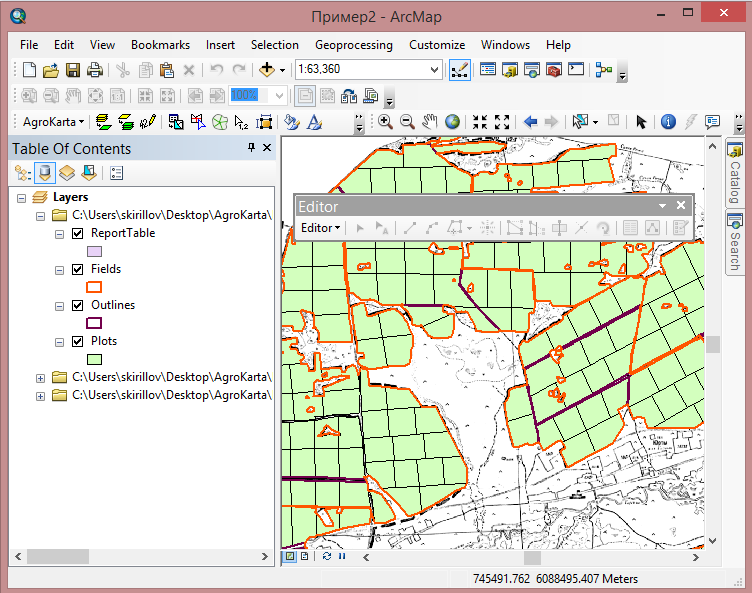Click the Add Data button
The width and height of the screenshot is (752, 593).
click(266, 70)
